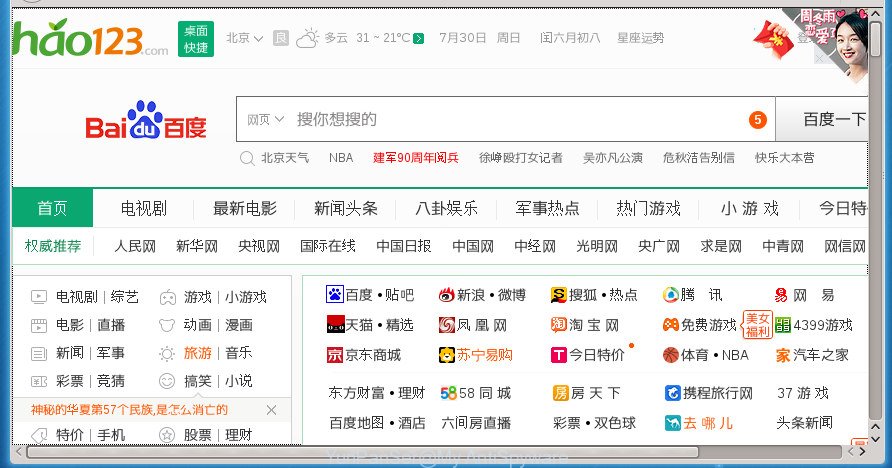Click the news icon beside 新闻 | 军事

pos(39,354)
